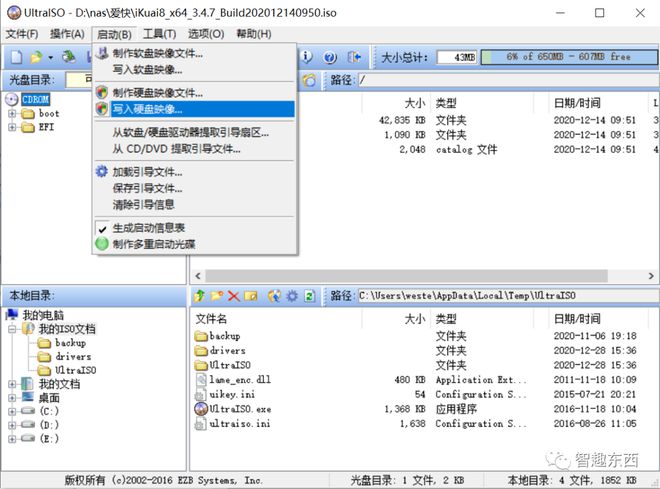Click the scroll right arrow of image list
This screenshot has height=489, width=660.
651,276
